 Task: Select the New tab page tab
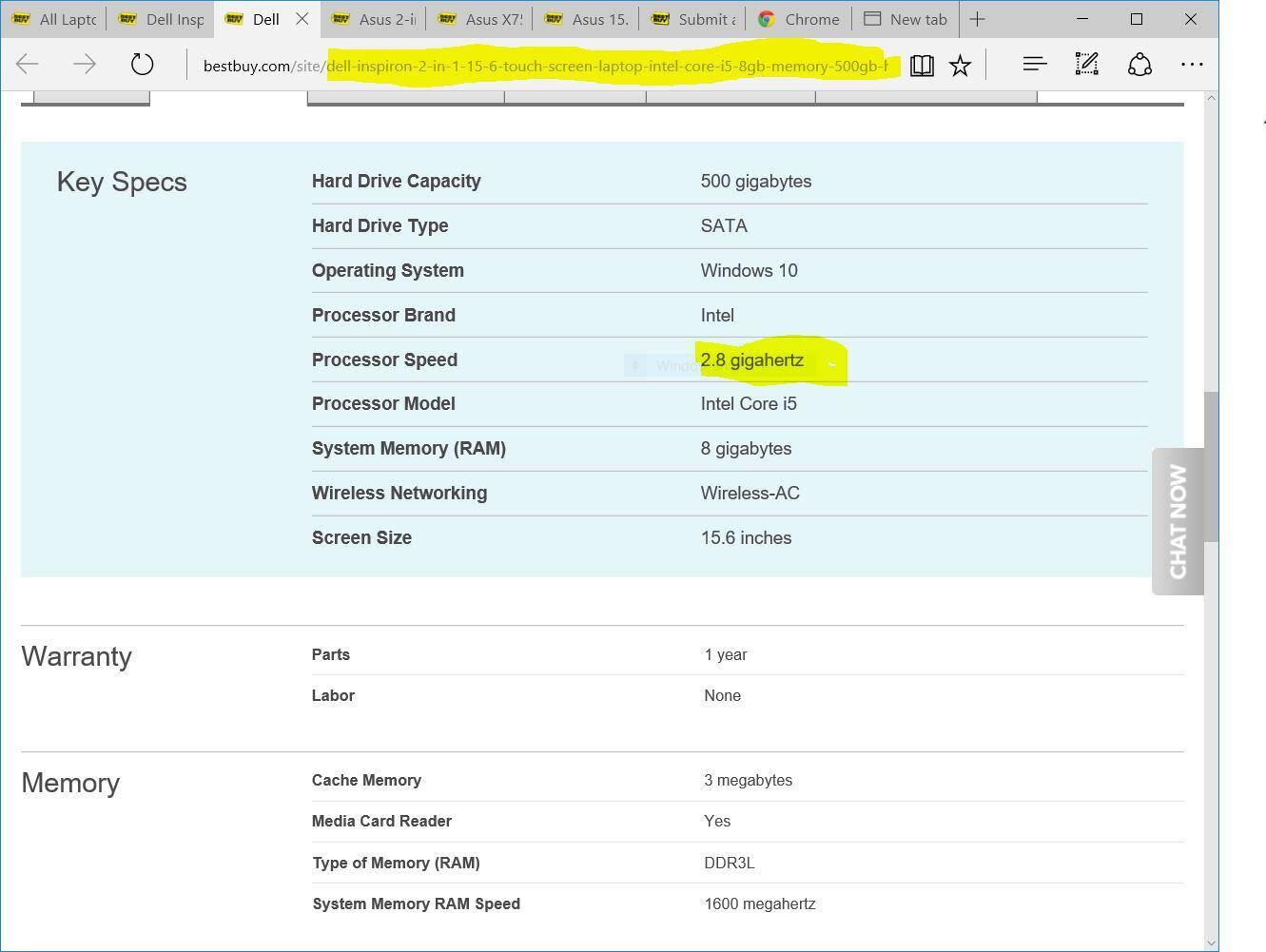pyautogui.click(x=906, y=19)
